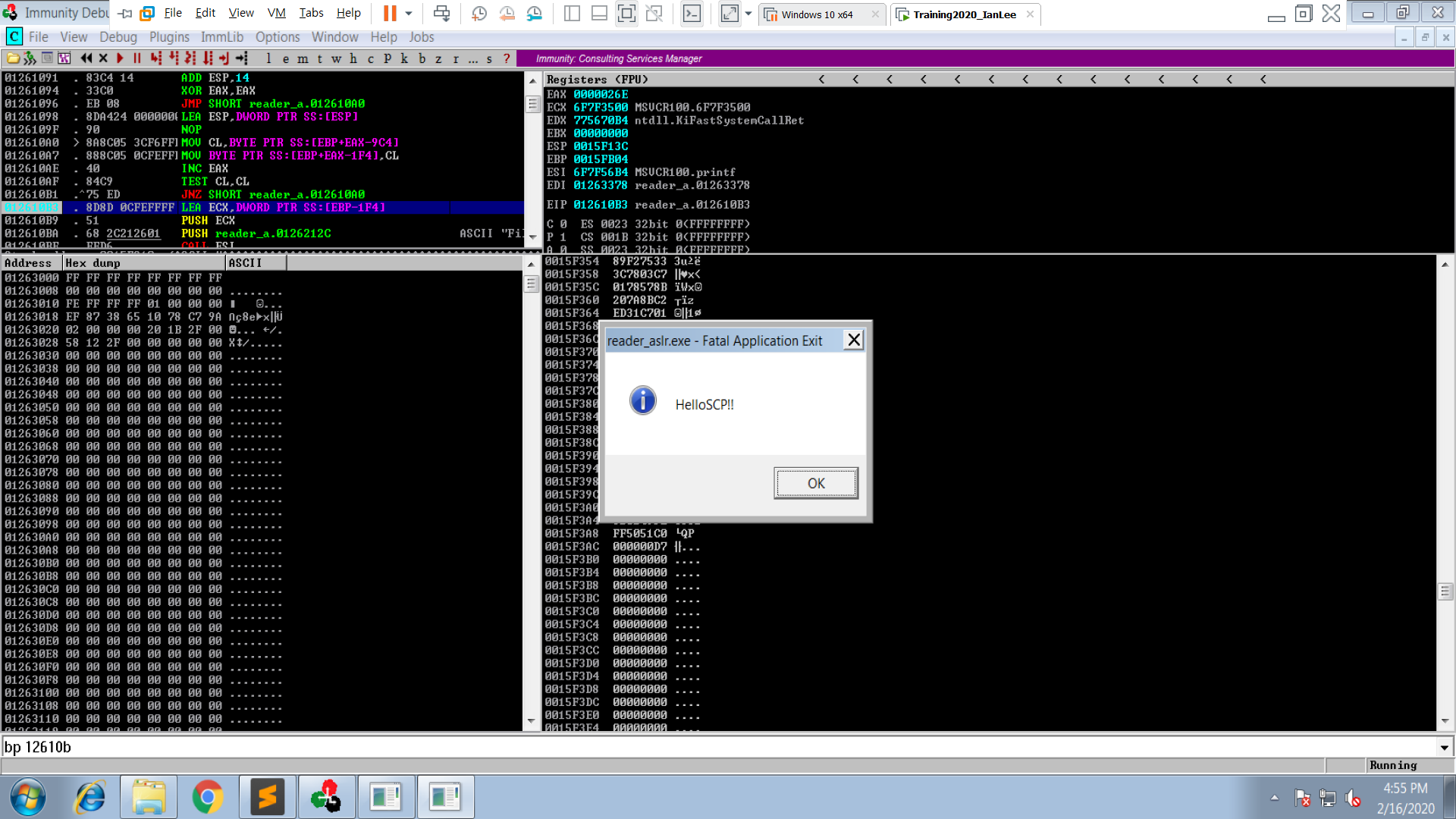Open Immunity ImmLib menu
This screenshot has width=1456, height=819.
pyautogui.click(x=222, y=37)
